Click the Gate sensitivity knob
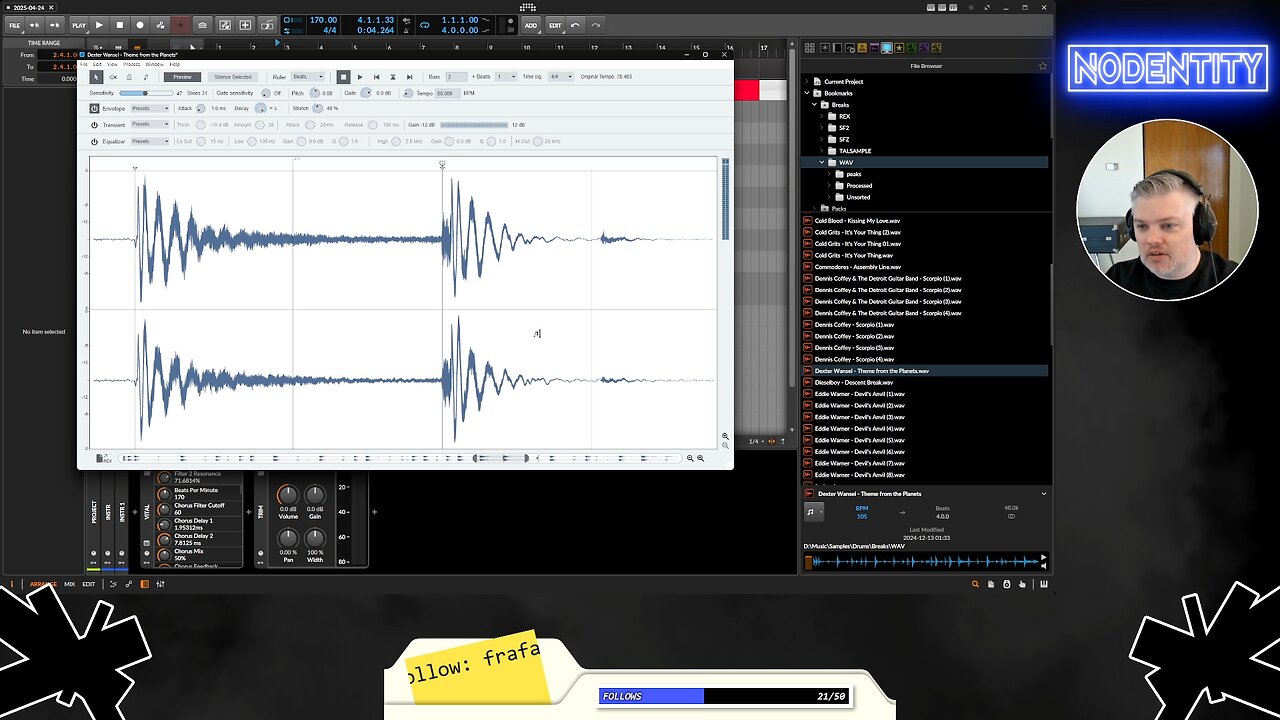Viewport: 1280px width, 720px height. click(x=266, y=93)
